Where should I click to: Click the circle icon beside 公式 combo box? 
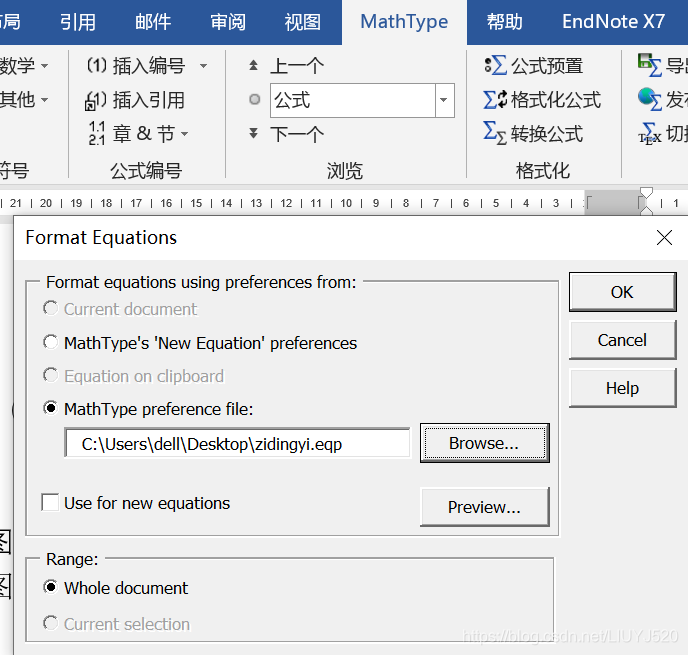tap(254, 100)
